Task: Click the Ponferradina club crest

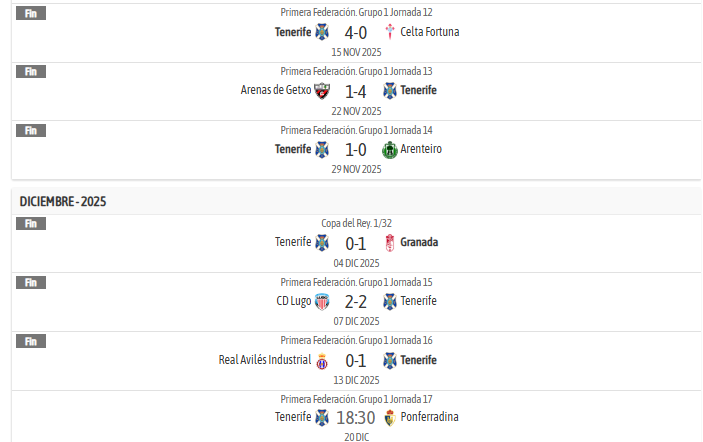Action: click(x=389, y=418)
